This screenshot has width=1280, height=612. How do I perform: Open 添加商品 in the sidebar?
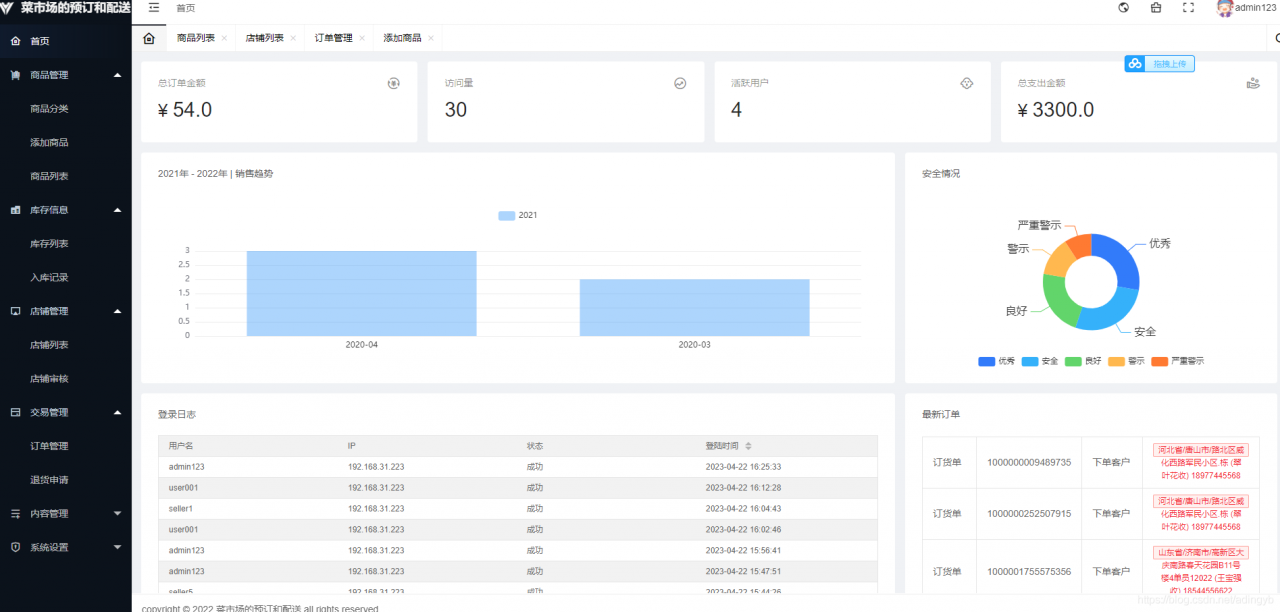[49, 143]
